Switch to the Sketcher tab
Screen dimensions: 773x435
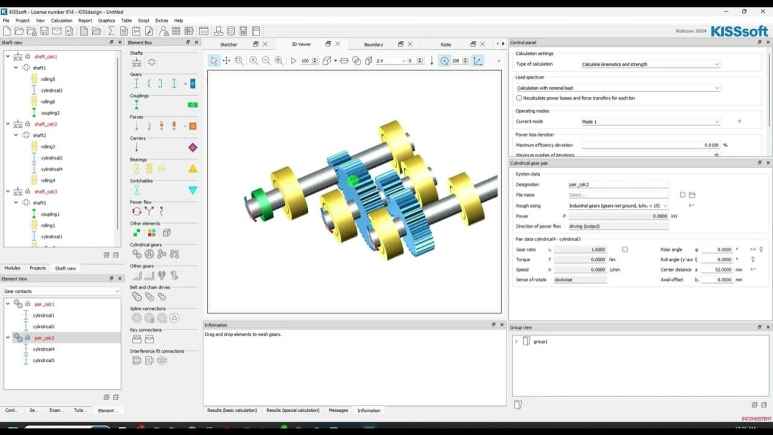coord(229,44)
